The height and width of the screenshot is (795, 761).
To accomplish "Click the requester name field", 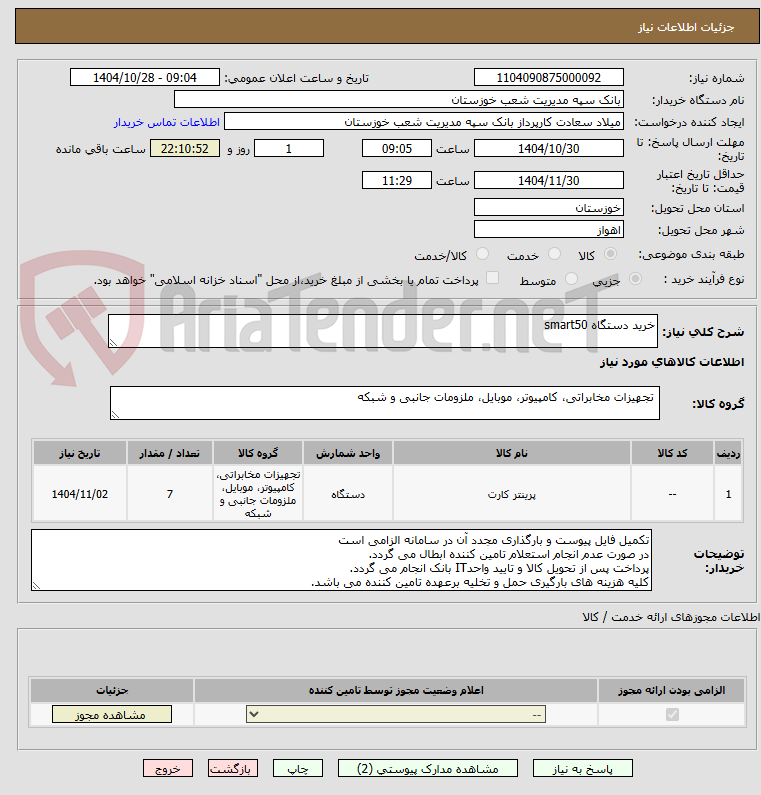I will (424, 122).
